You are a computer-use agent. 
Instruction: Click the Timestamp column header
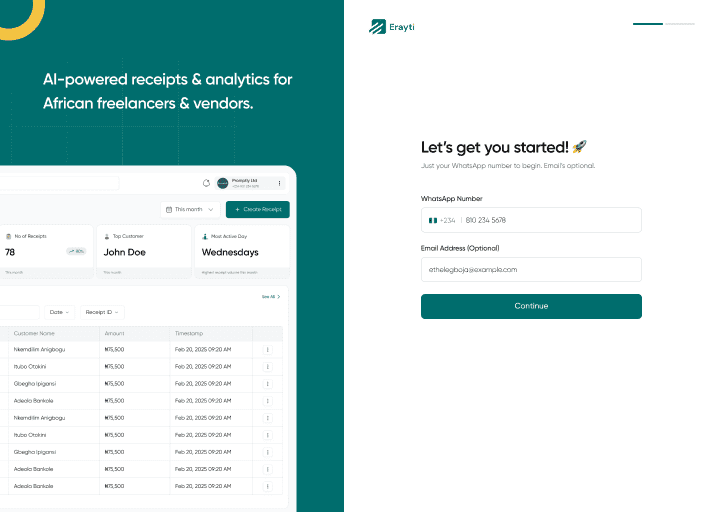tap(189, 333)
